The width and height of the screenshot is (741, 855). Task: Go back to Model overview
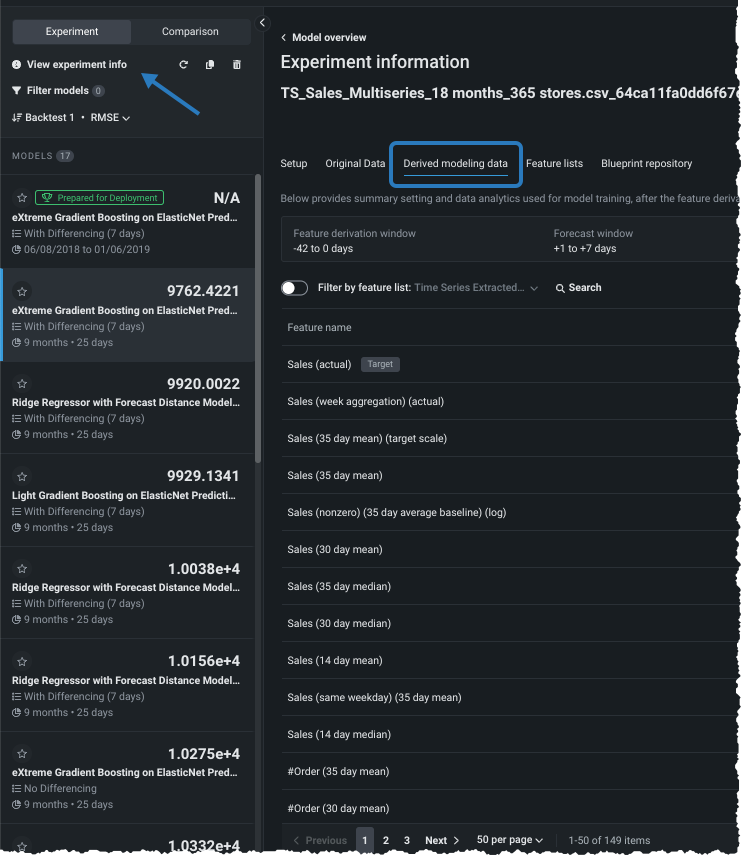pyautogui.click(x=324, y=38)
